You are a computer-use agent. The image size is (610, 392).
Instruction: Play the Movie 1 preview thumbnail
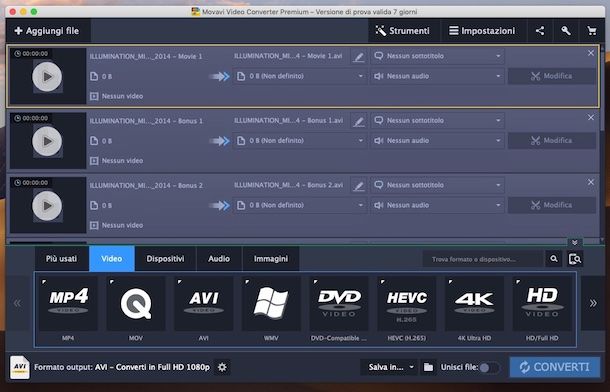tap(47, 77)
